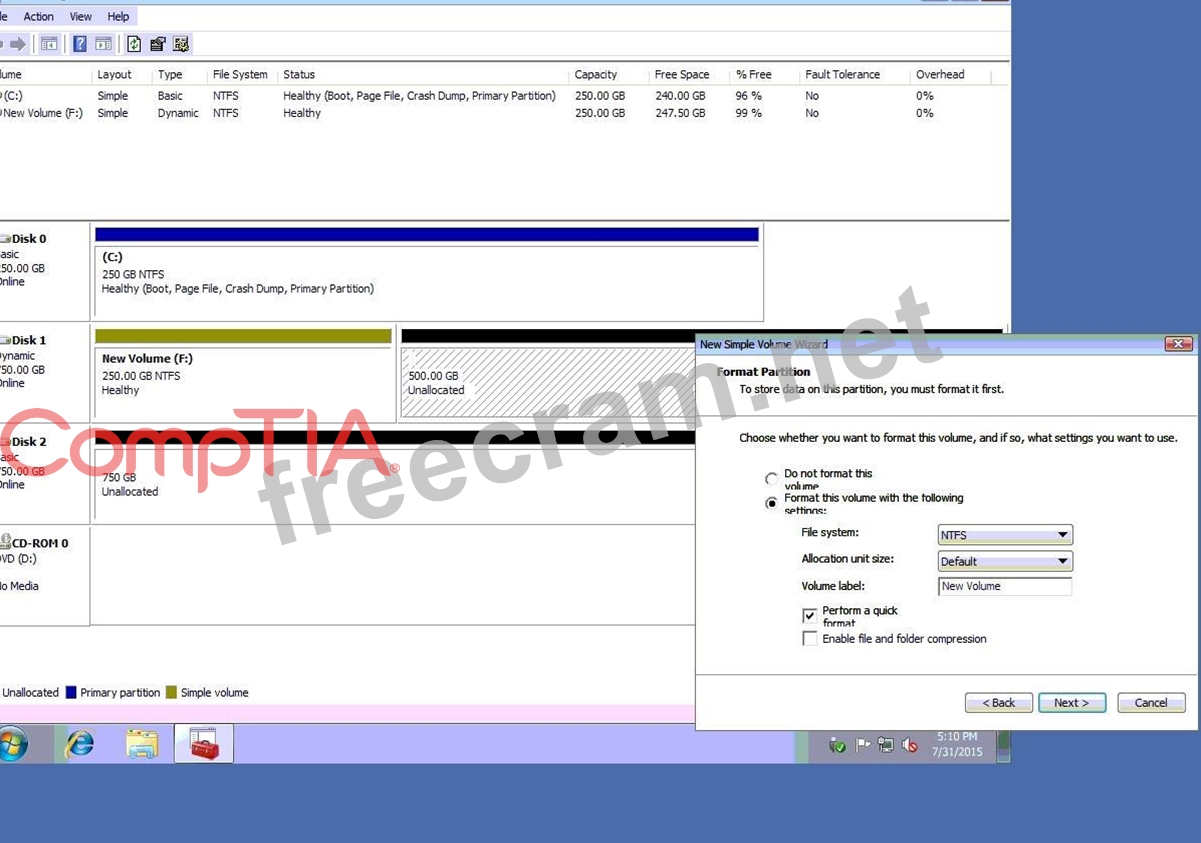This screenshot has width=1201, height=843.
Task: Click the Refresh toolbar icon
Action: pos(134,44)
